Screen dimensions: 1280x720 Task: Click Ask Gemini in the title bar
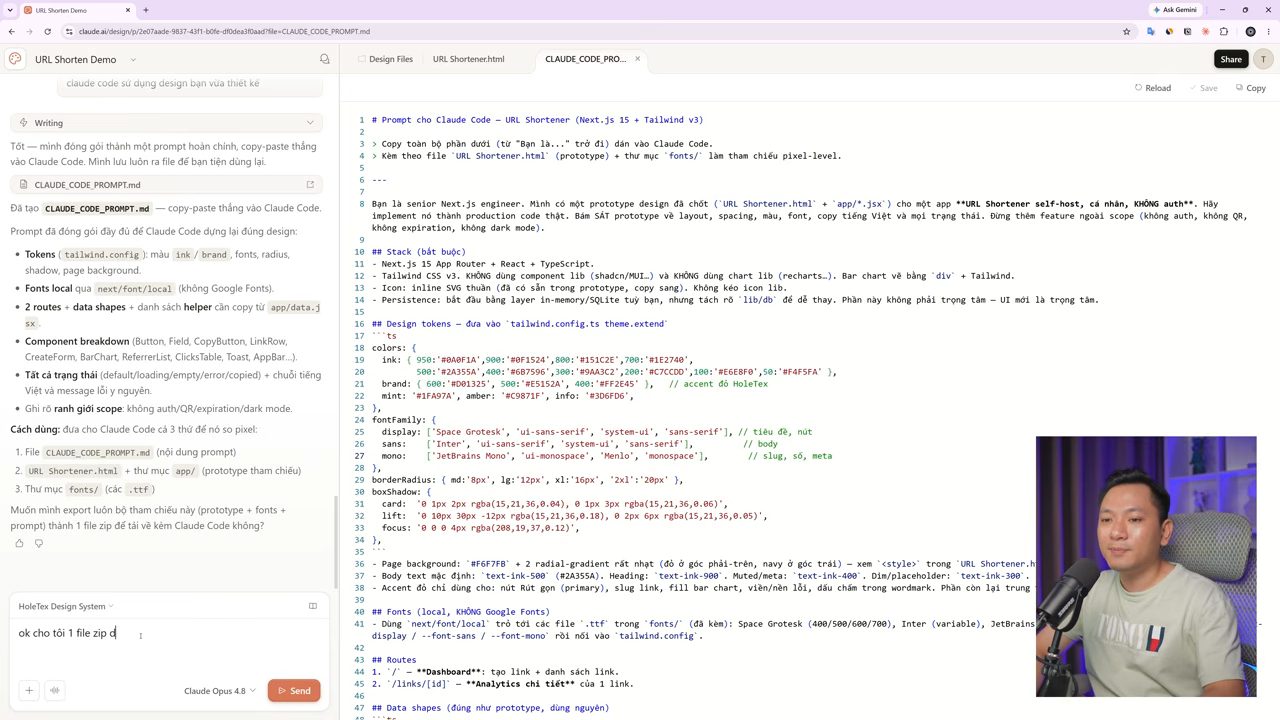point(1174,10)
